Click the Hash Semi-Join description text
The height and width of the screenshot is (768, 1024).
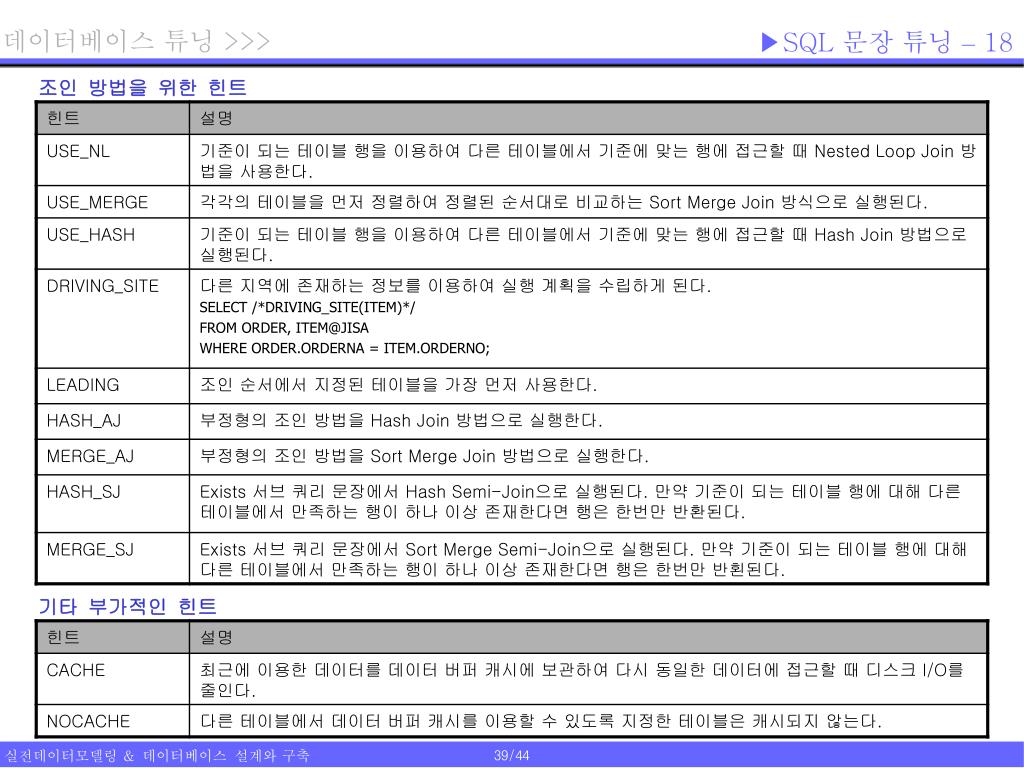pyautogui.click(x=581, y=501)
